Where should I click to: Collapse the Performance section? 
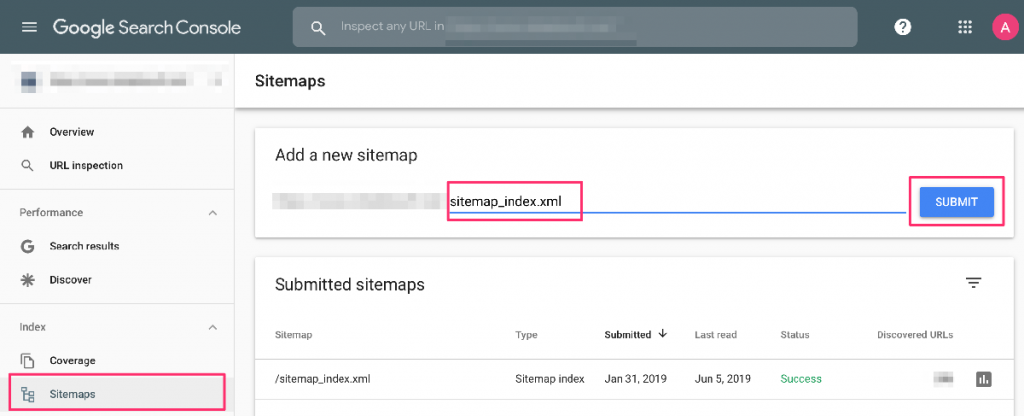212,213
